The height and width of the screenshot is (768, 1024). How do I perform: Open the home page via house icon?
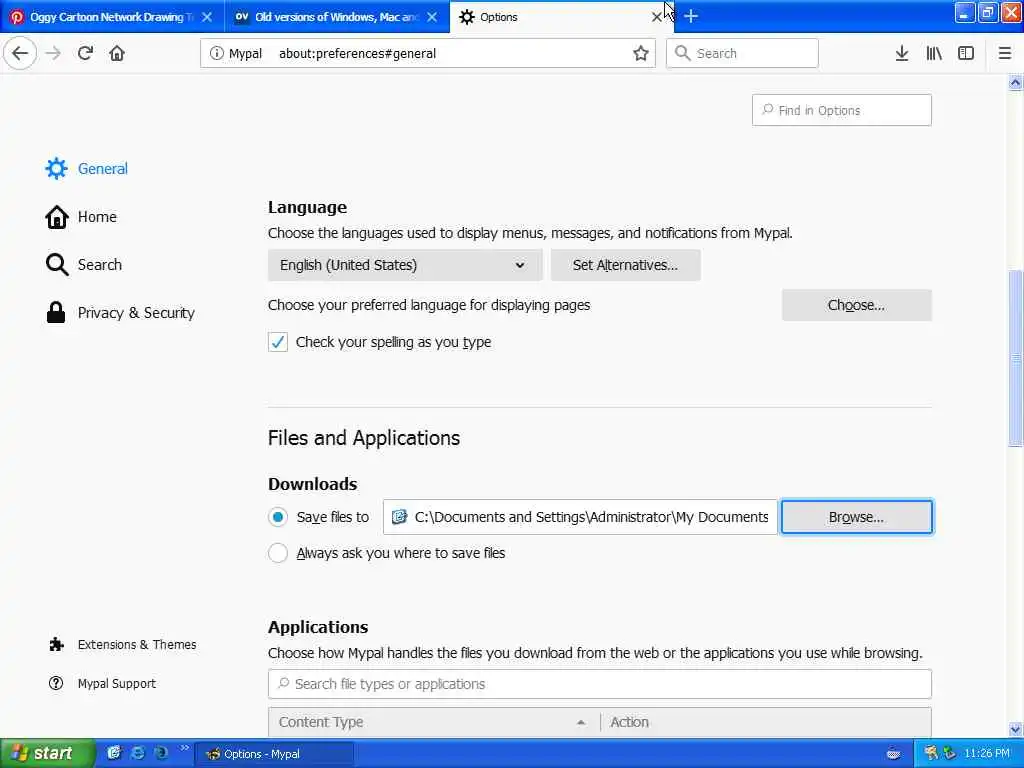[117, 53]
